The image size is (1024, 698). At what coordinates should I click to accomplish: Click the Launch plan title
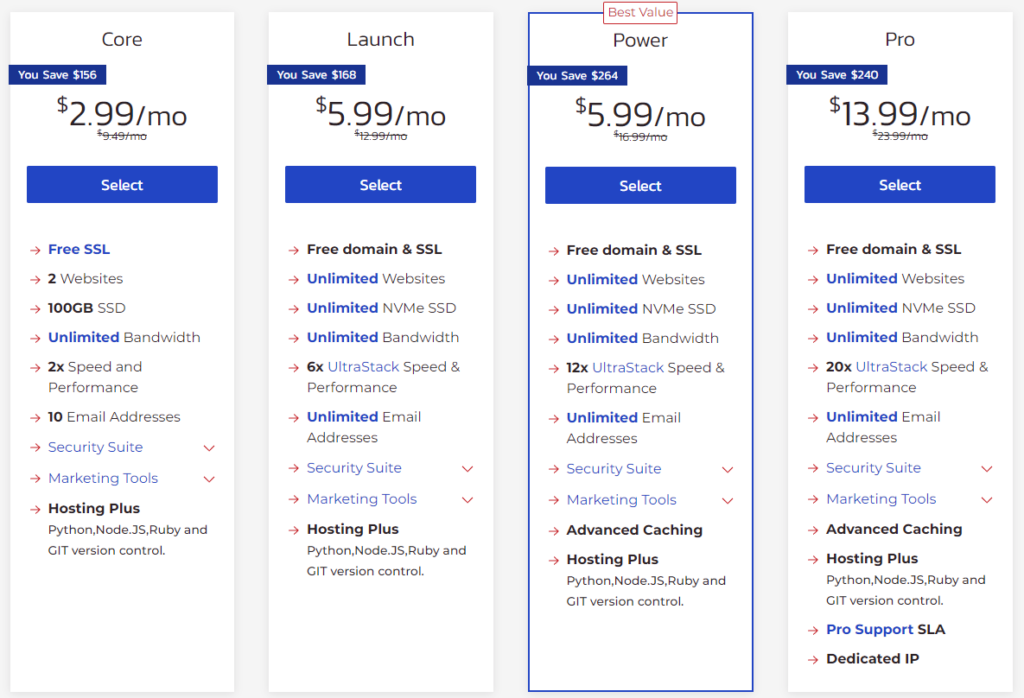[x=380, y=39]
